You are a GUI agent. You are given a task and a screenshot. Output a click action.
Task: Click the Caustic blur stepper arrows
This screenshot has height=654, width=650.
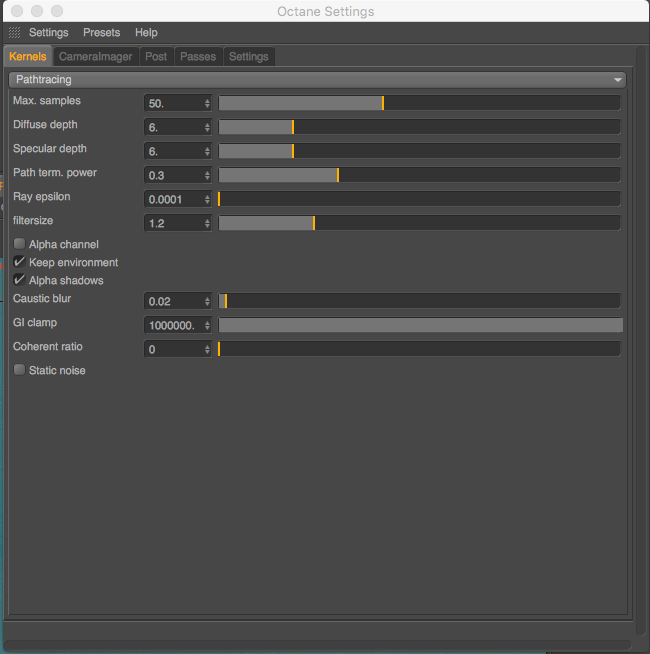207,301
